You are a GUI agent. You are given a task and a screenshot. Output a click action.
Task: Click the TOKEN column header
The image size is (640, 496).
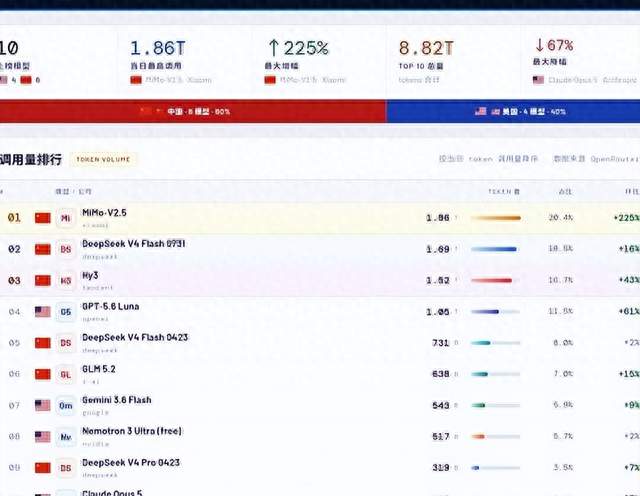click(504, 191)
